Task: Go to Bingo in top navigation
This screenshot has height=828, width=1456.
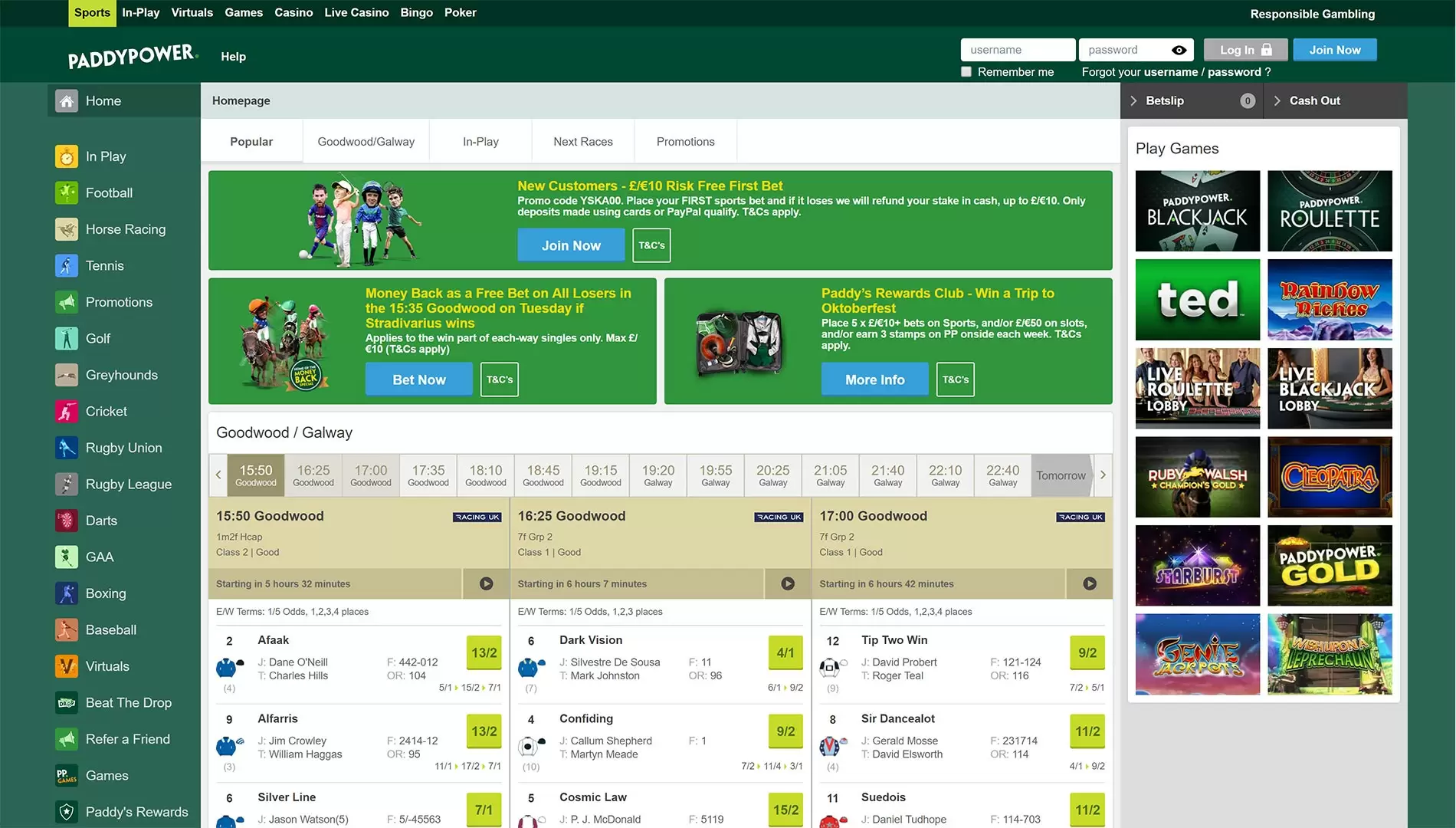Action: point(417,13)
